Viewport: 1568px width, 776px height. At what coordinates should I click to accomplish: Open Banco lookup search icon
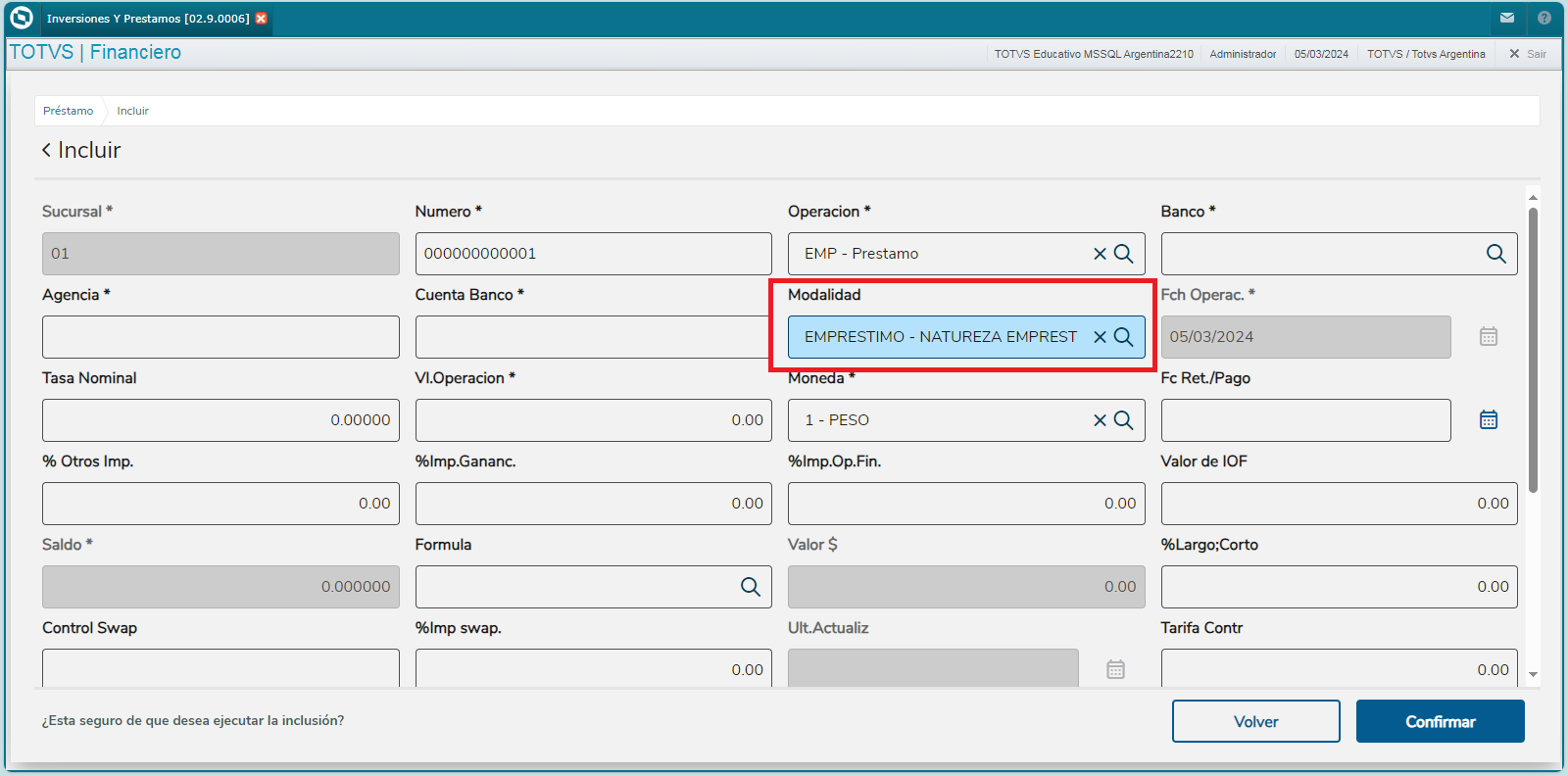click(x=1496, y=254)
